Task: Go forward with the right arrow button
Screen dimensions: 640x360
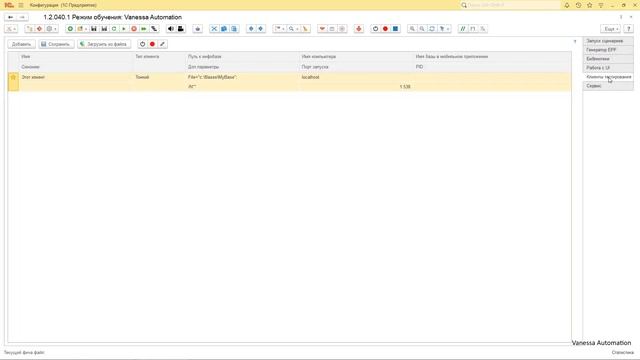Action: [22, 17]
